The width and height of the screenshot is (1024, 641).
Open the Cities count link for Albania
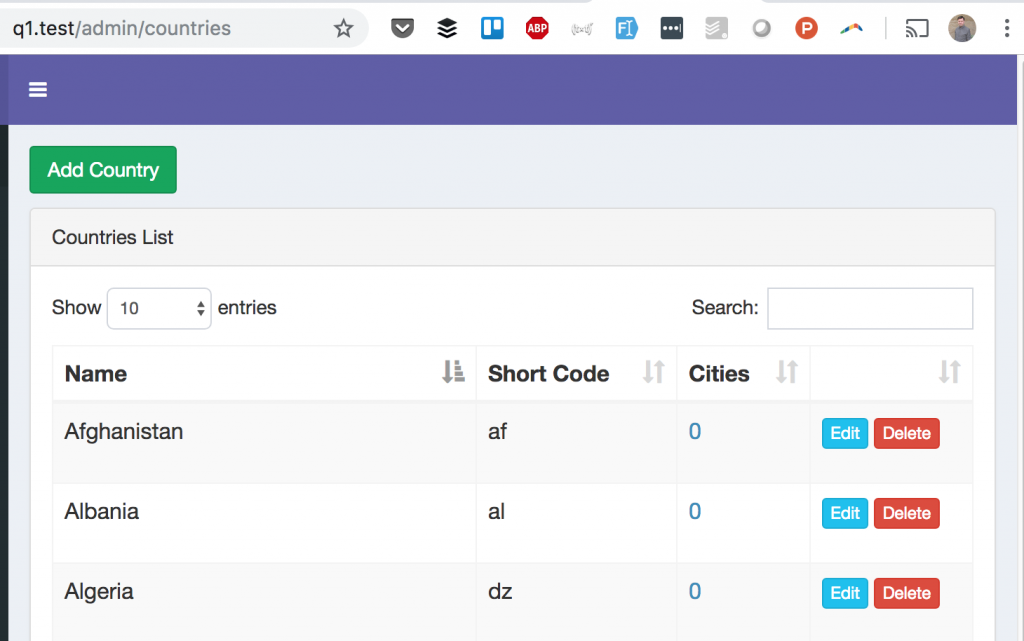tap(695, 511)
